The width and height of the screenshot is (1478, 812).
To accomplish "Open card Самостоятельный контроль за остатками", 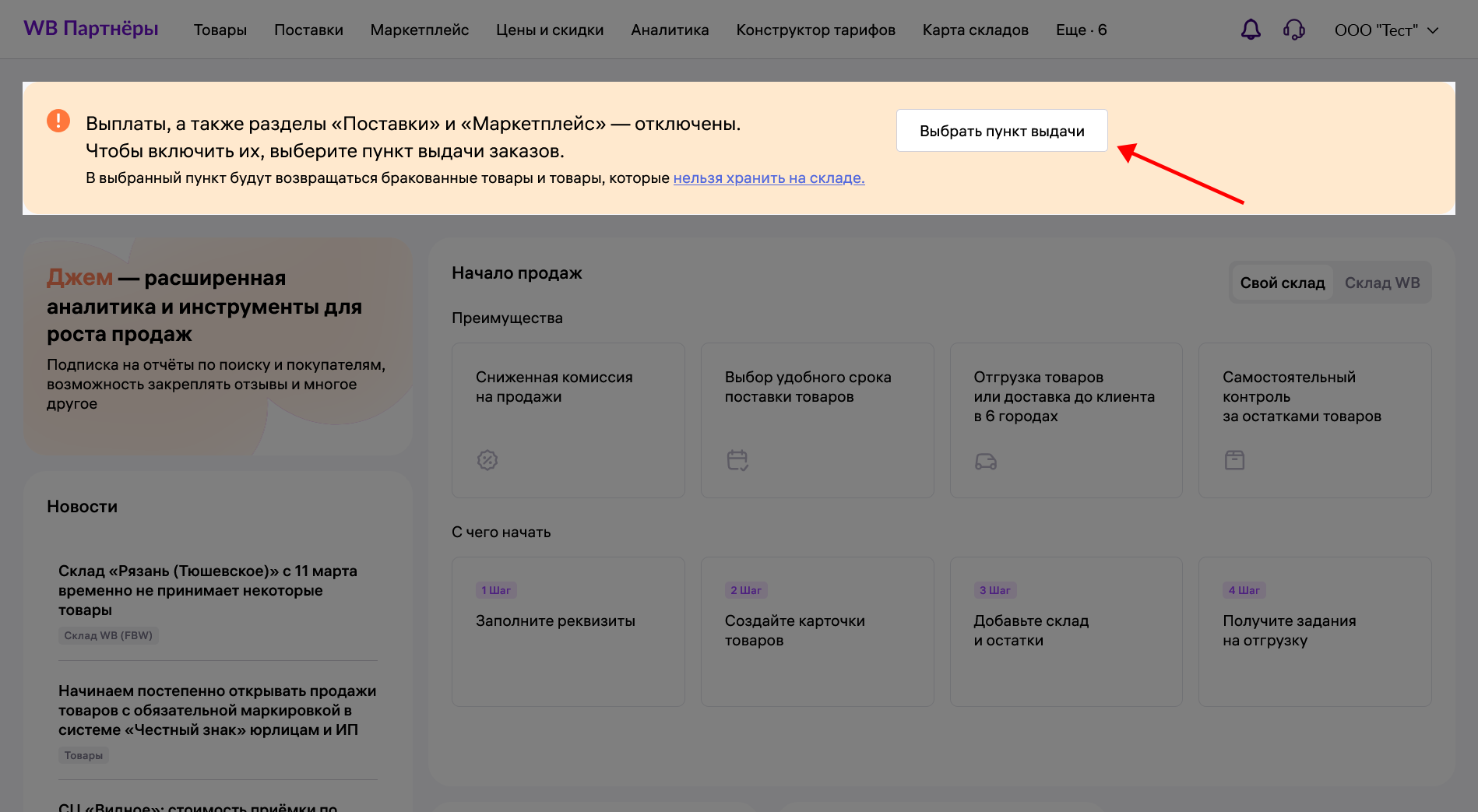I will [x=1314, y=420].
